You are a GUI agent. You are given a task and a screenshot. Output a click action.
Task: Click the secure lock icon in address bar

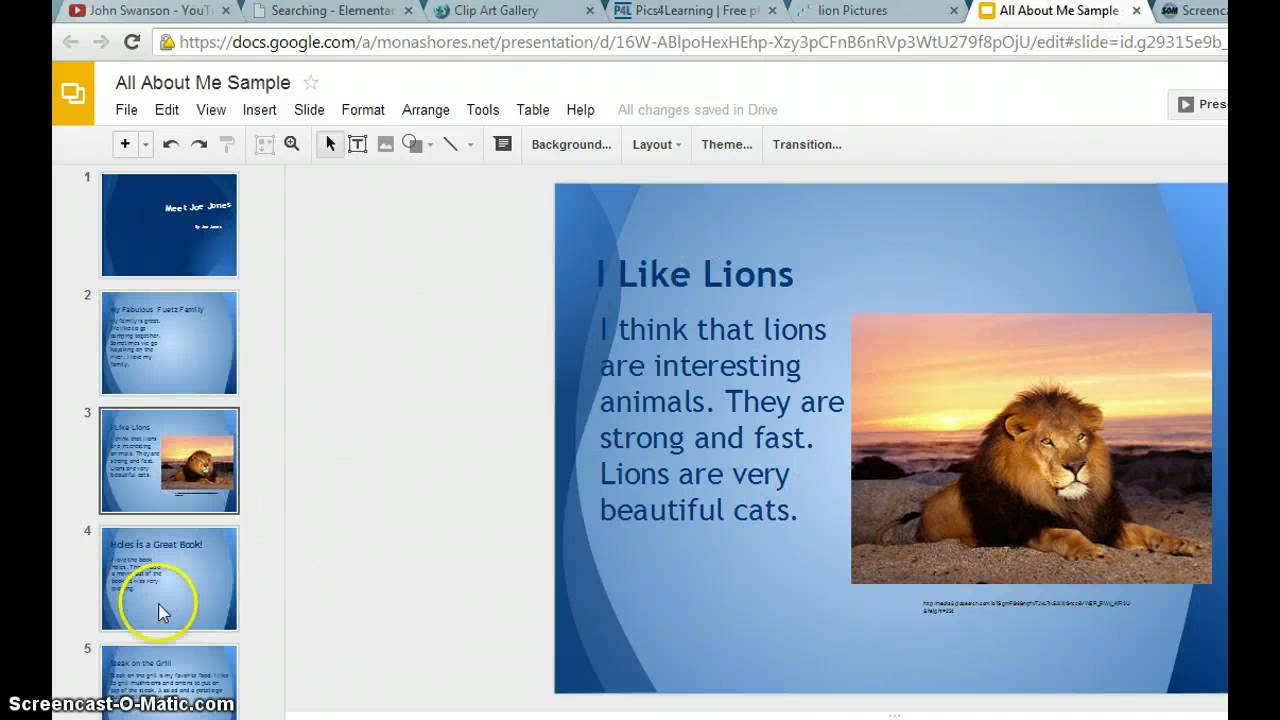tap(167, 43)
